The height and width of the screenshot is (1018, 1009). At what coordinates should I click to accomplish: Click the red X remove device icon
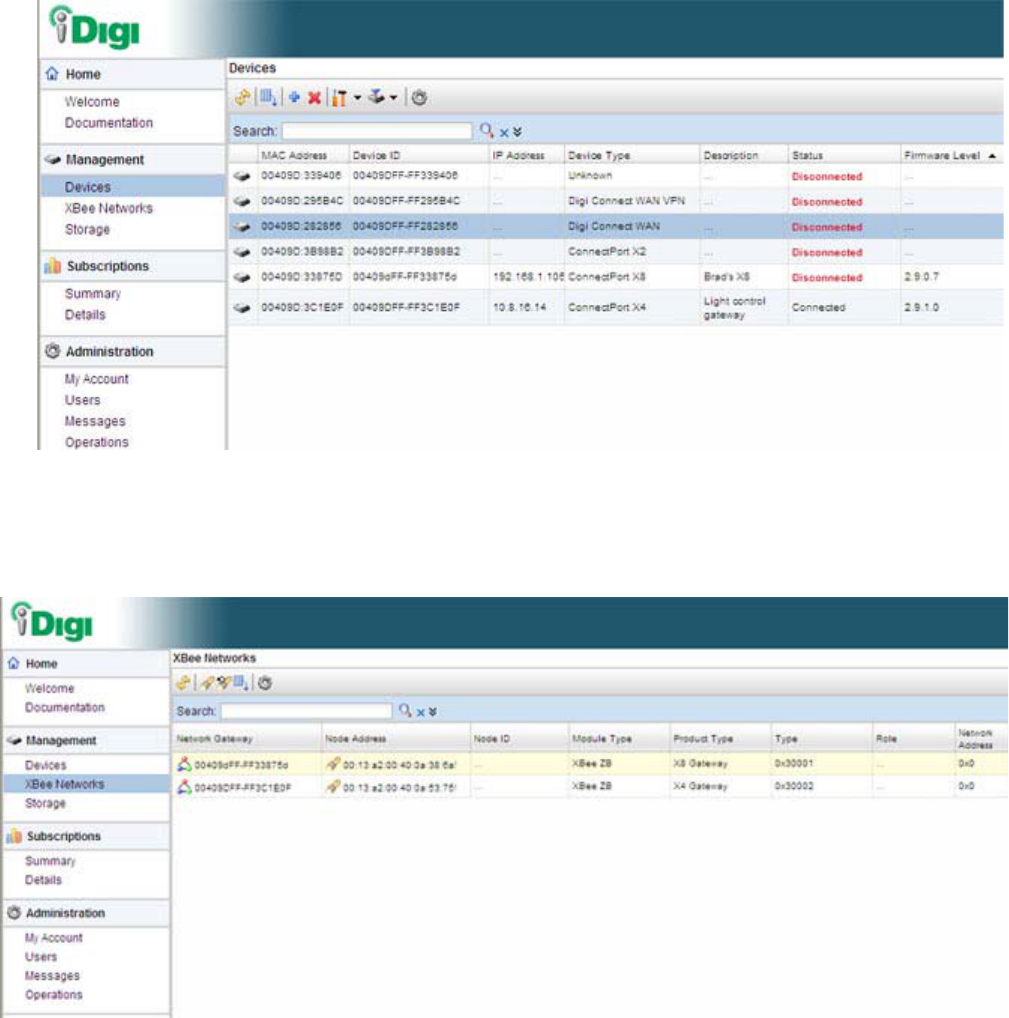click(x=314, y=98)
